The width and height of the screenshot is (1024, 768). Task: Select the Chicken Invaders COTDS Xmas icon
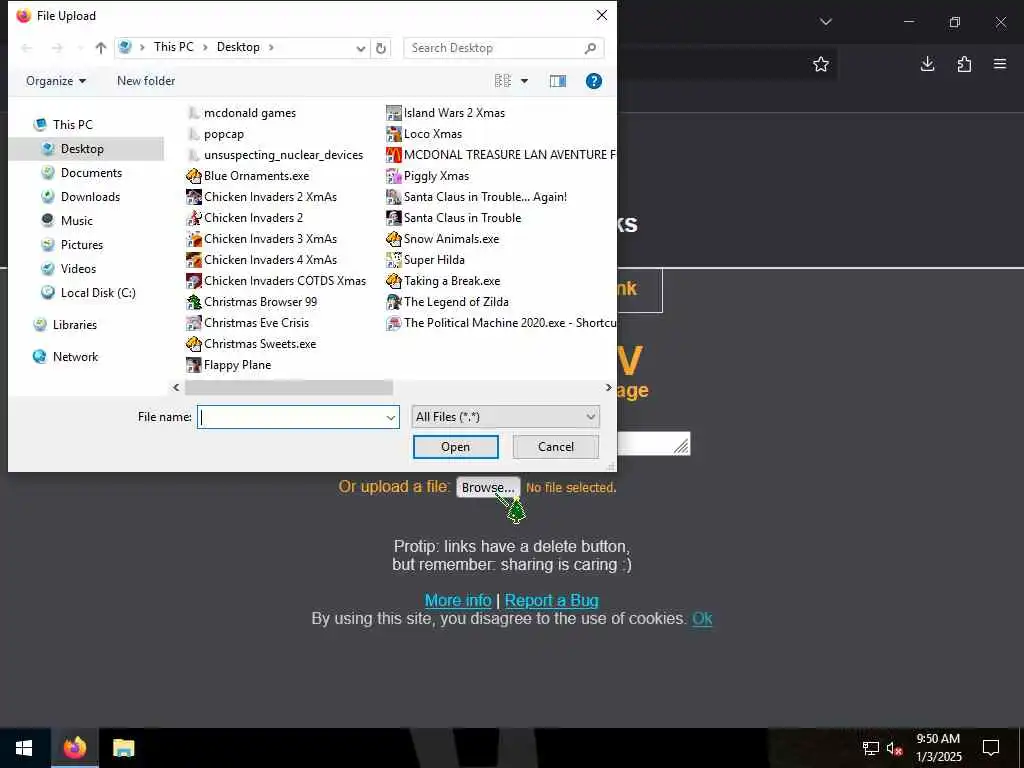point(193,280)
